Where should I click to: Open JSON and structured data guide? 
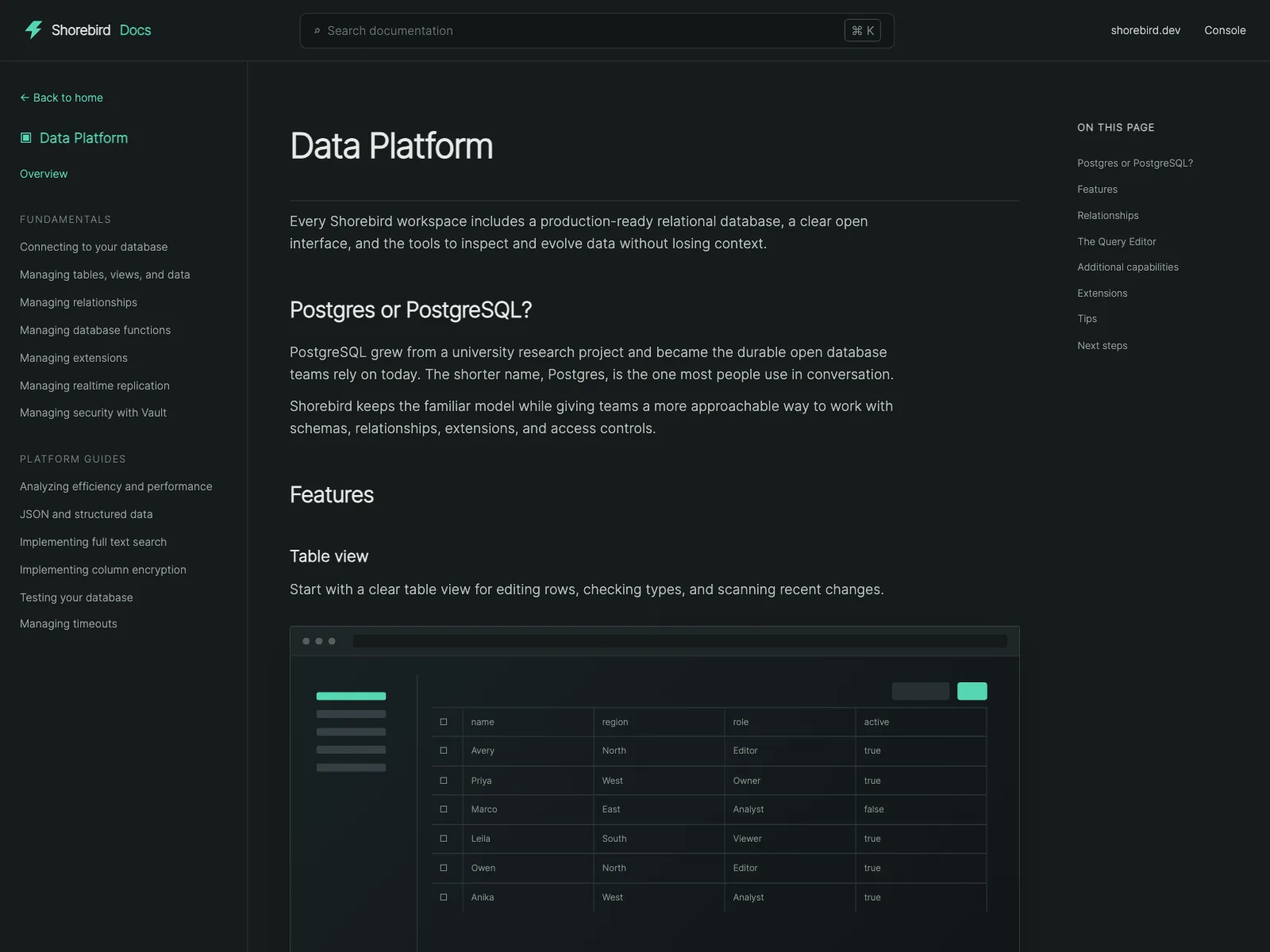point(87,514)
